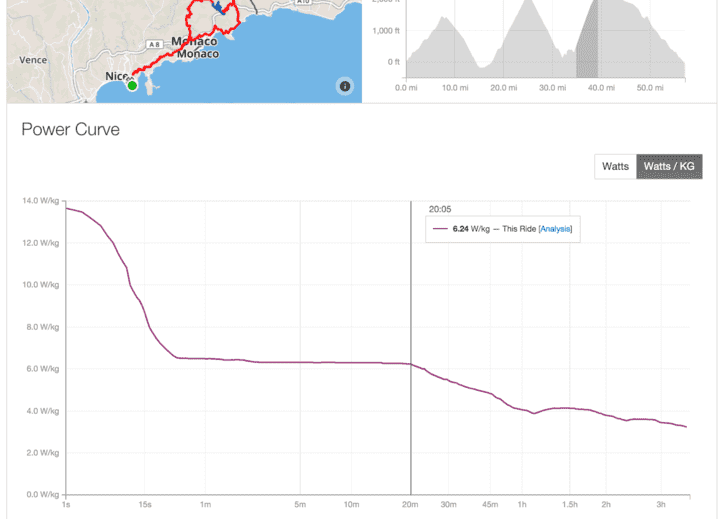This screenshot has height=519, width=725.
Task: Click the 1h label on the time axis
Action: point(521,504)
